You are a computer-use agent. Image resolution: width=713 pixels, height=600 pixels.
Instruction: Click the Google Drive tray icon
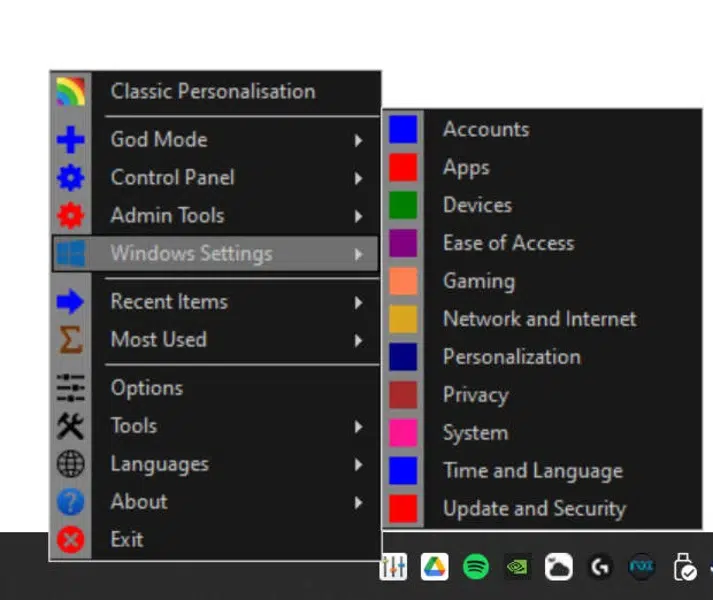click(434, 567)
